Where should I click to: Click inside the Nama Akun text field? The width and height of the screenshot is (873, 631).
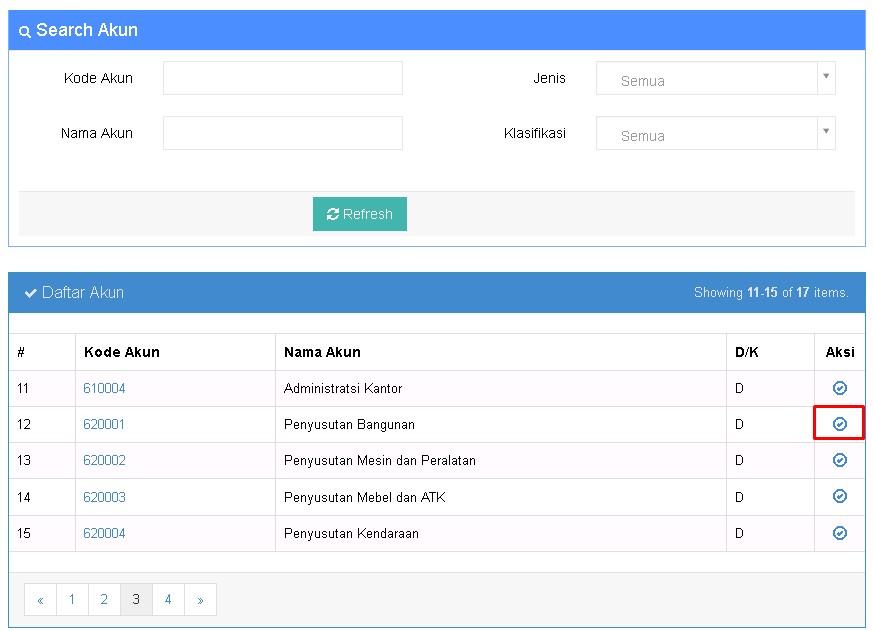282,133
